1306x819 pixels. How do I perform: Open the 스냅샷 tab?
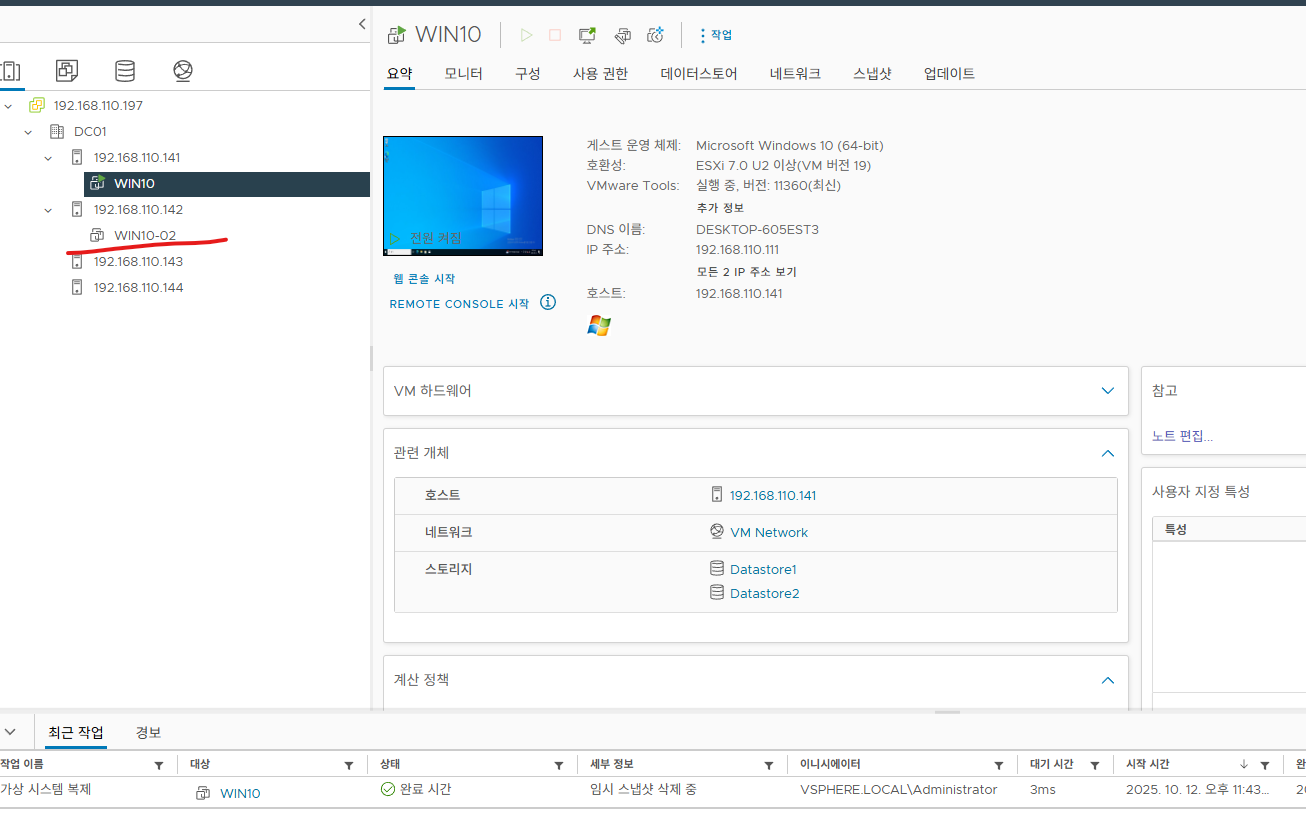click(872, 74)
